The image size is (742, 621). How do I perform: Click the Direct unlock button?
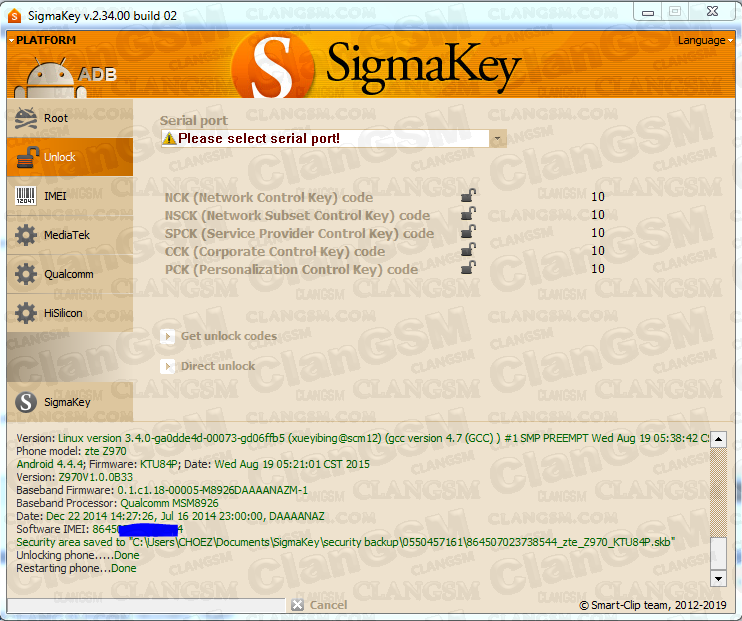pyautogui.click(x=208, y=366)
